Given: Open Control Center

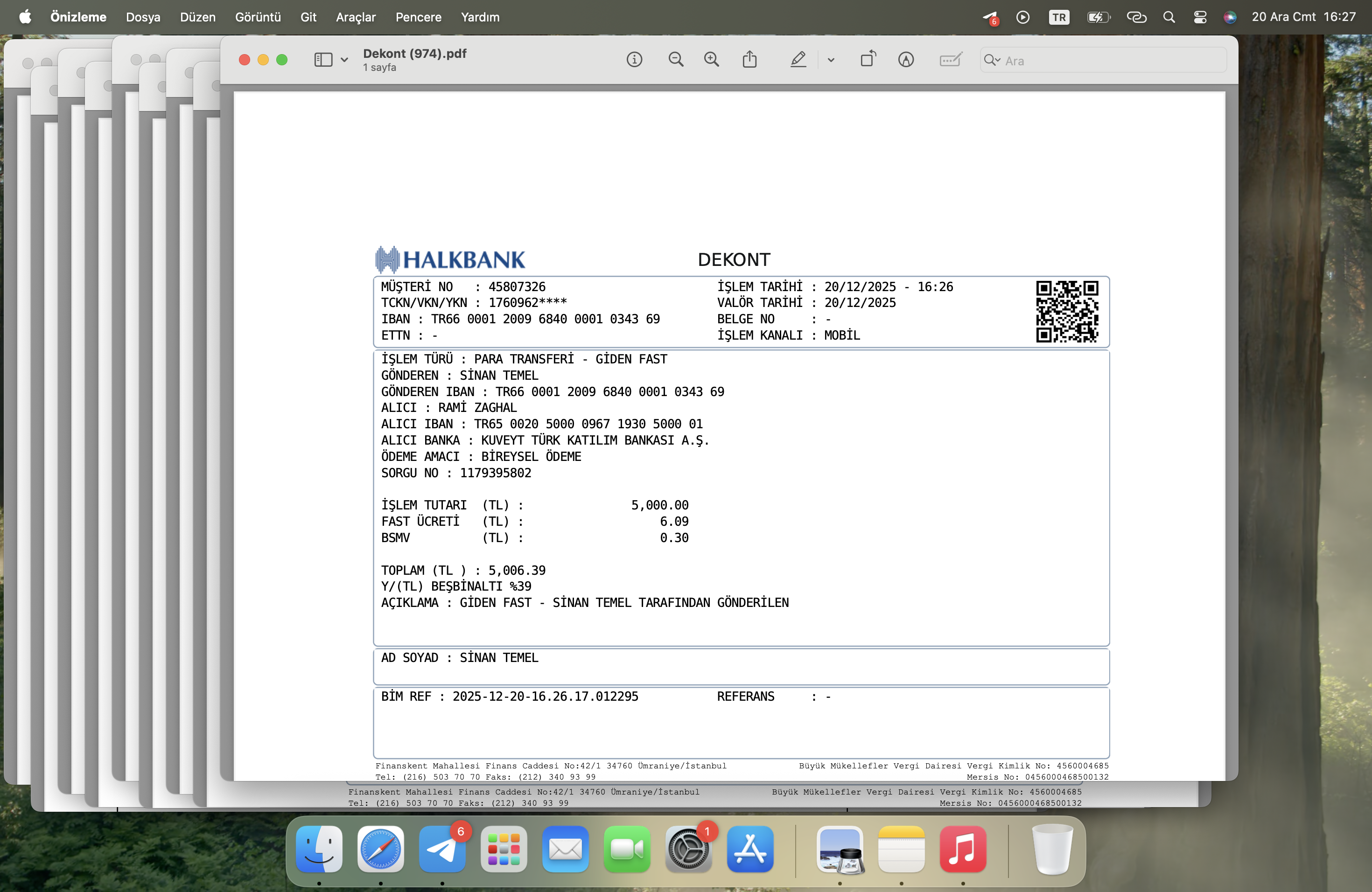Looking at the screenshot, I should 1200,17.
